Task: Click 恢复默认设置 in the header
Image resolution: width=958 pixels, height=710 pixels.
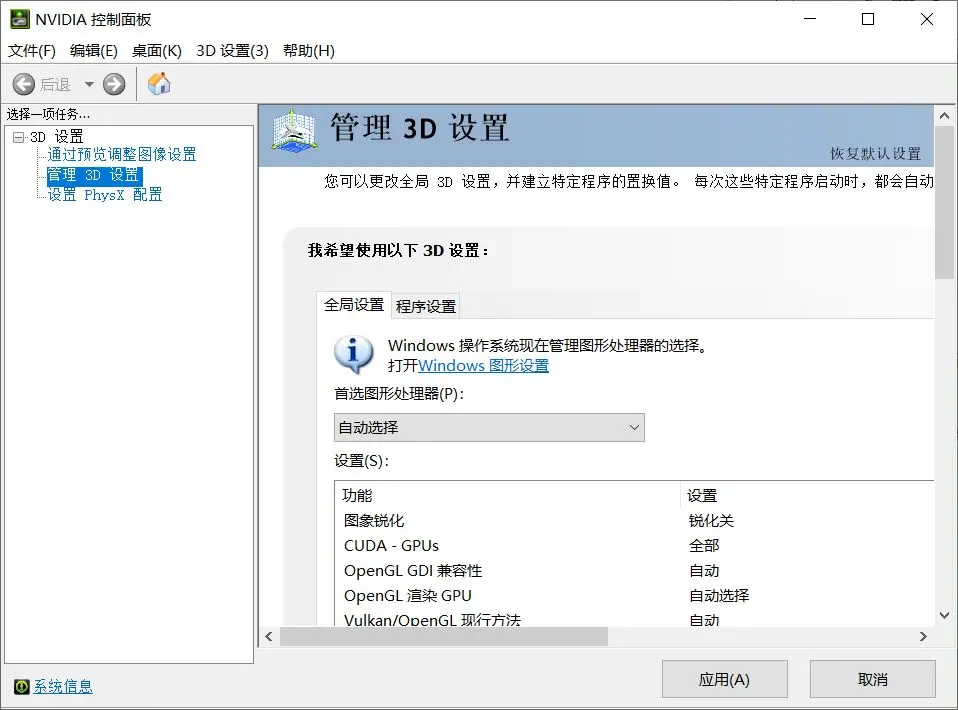Action: pos(876,153)
